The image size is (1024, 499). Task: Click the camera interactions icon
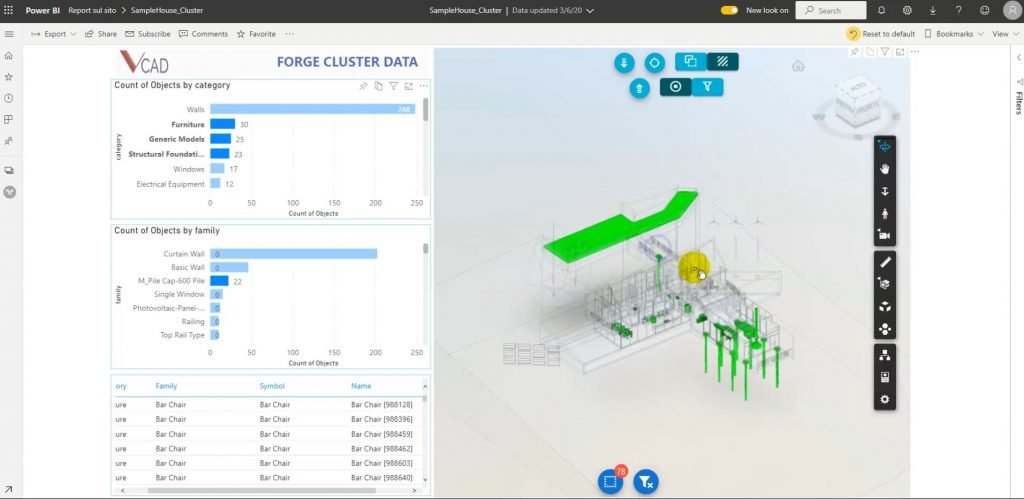(885, 235)
